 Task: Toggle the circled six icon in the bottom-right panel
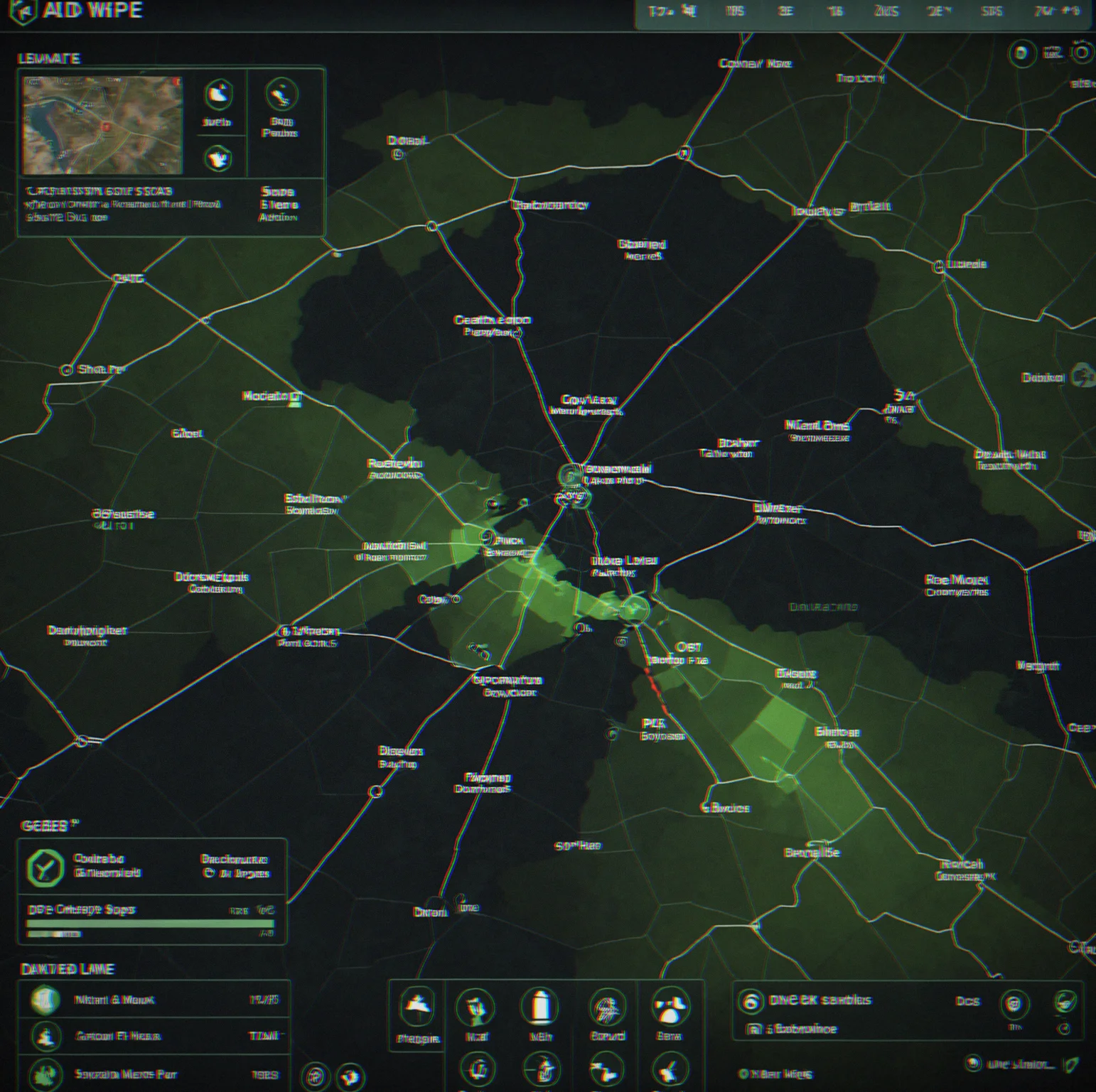point(751,1001)
